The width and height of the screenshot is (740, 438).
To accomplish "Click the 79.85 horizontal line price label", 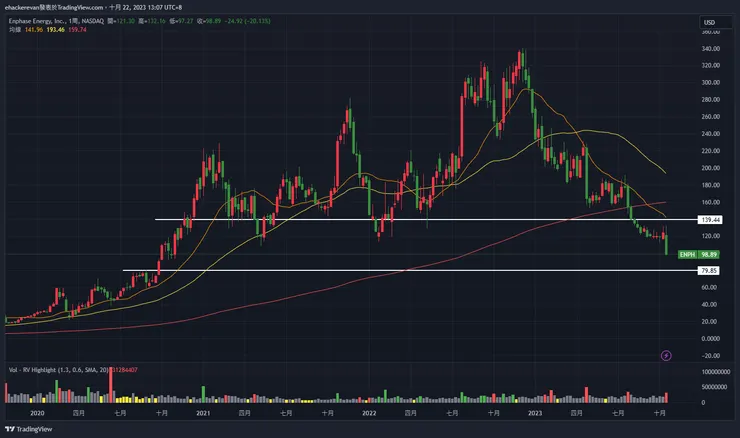I will coord(709,270).
